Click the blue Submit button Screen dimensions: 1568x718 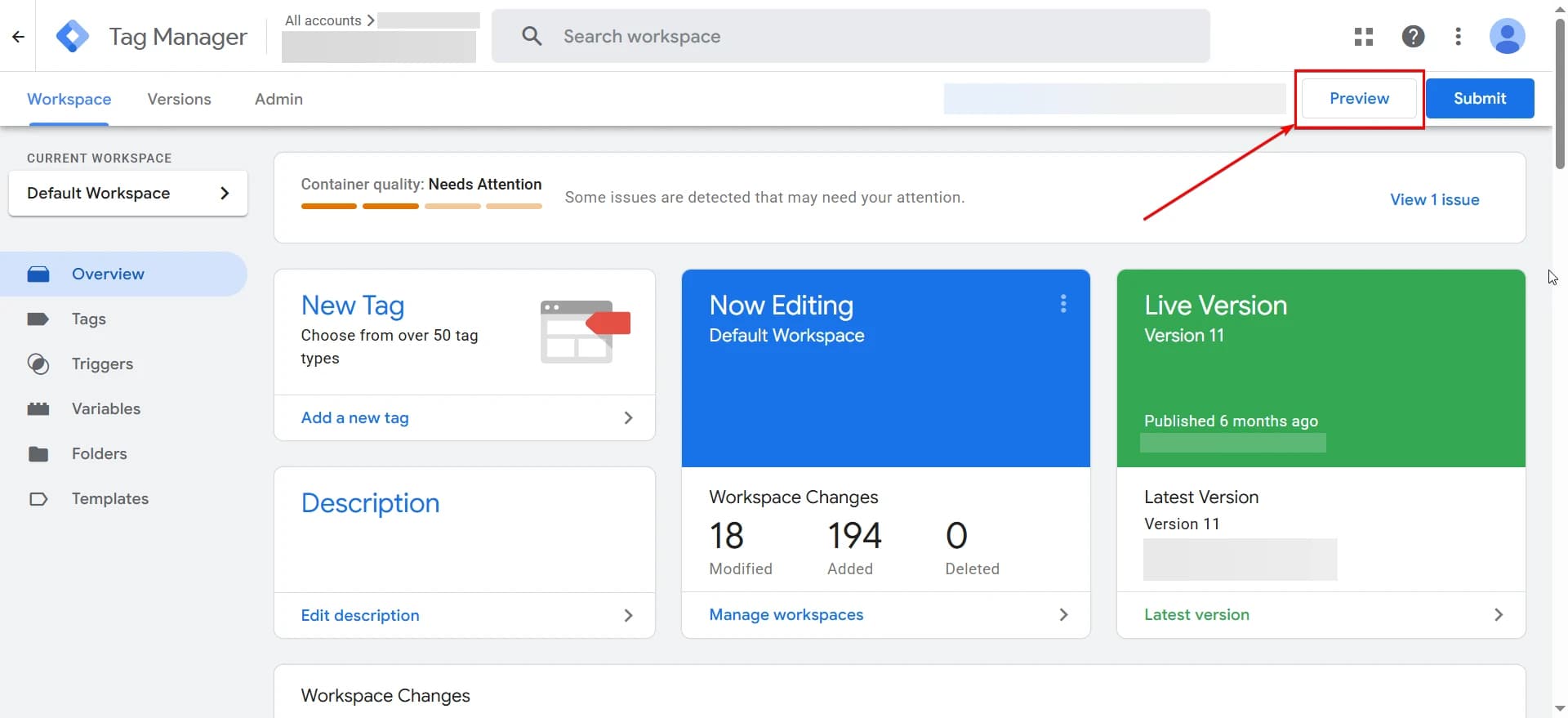1479,99
